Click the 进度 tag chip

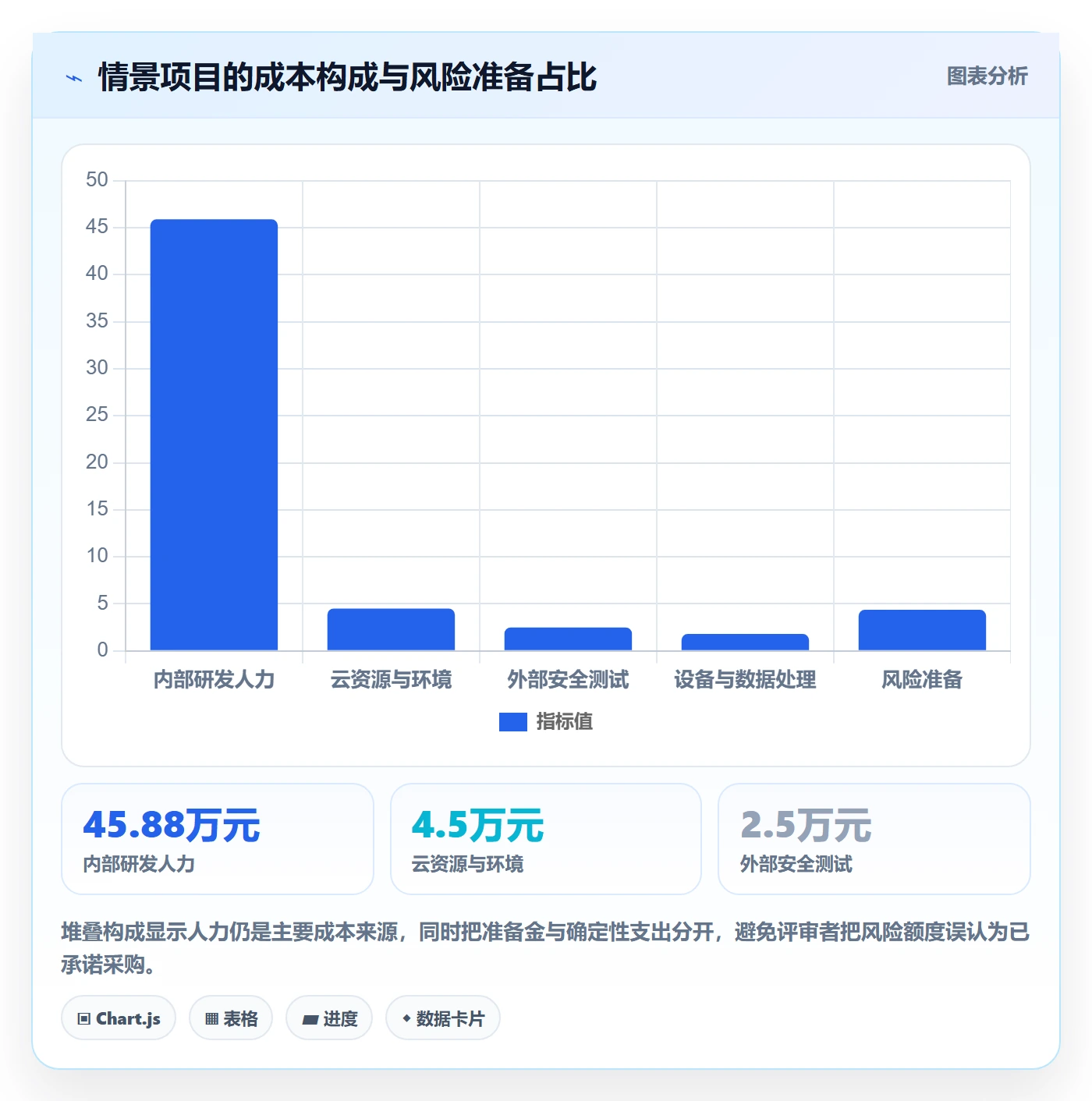(329, 1018)
